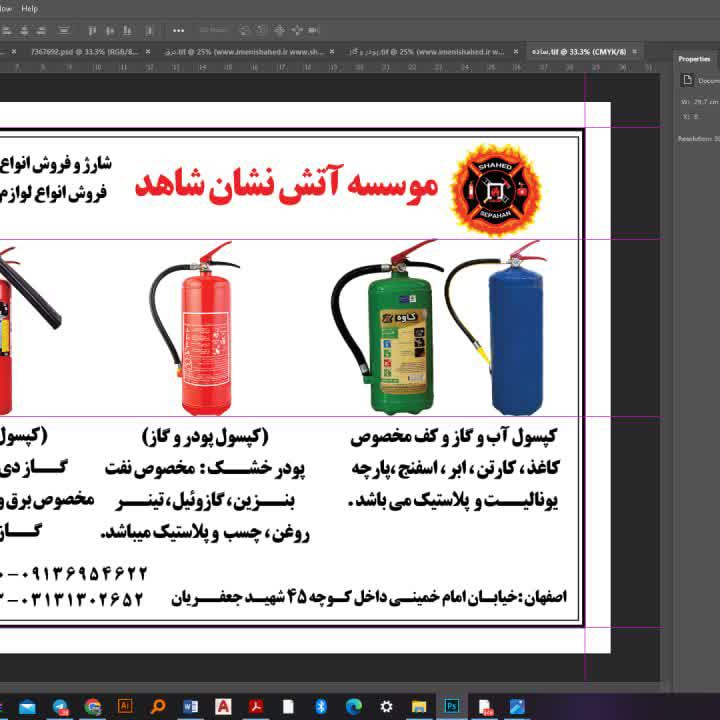
Task: Select the 3D pan mode icon
Action: (279, 31)
